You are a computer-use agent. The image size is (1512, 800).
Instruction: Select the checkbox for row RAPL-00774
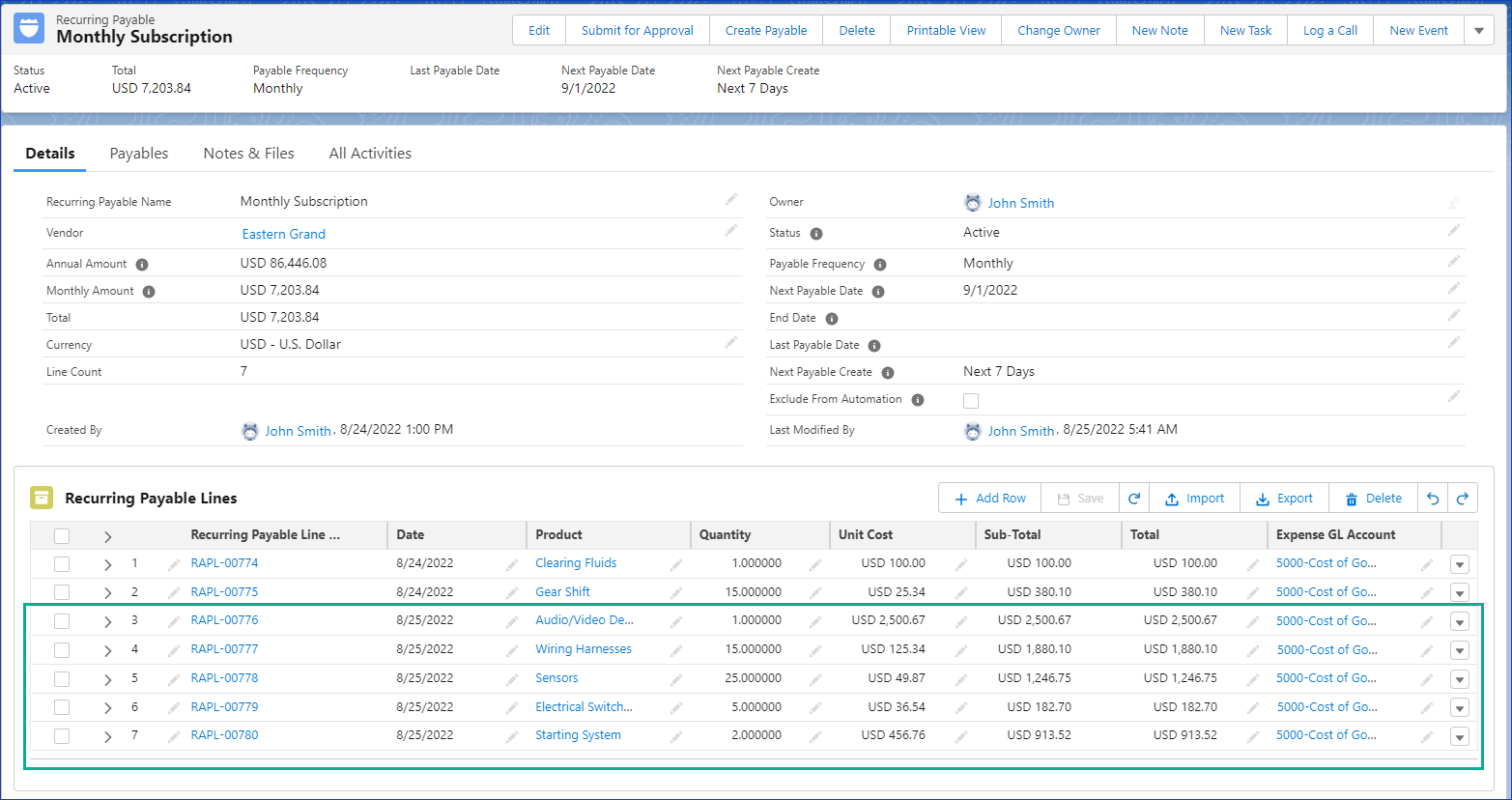pos(62,563)
